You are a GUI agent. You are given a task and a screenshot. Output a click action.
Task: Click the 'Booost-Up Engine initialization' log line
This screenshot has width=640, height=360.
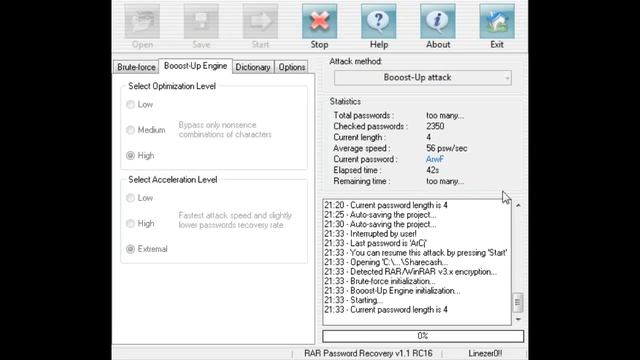pyautogui.click(x=392, y=291)
